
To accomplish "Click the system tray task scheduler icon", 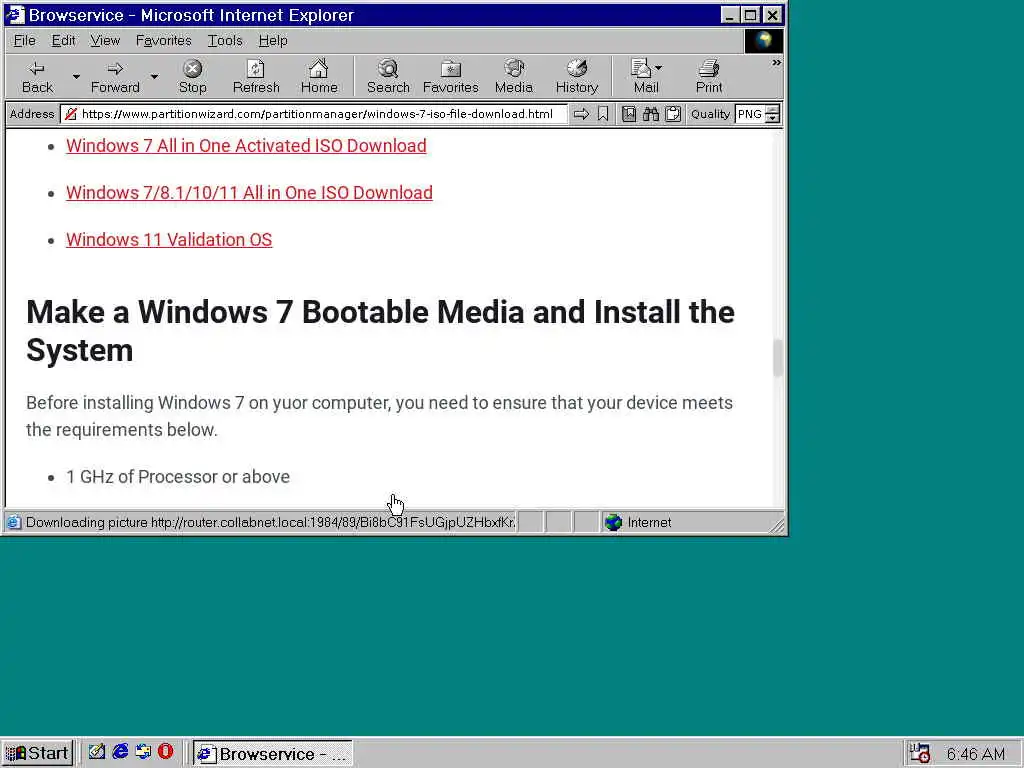I will point(920,753).
